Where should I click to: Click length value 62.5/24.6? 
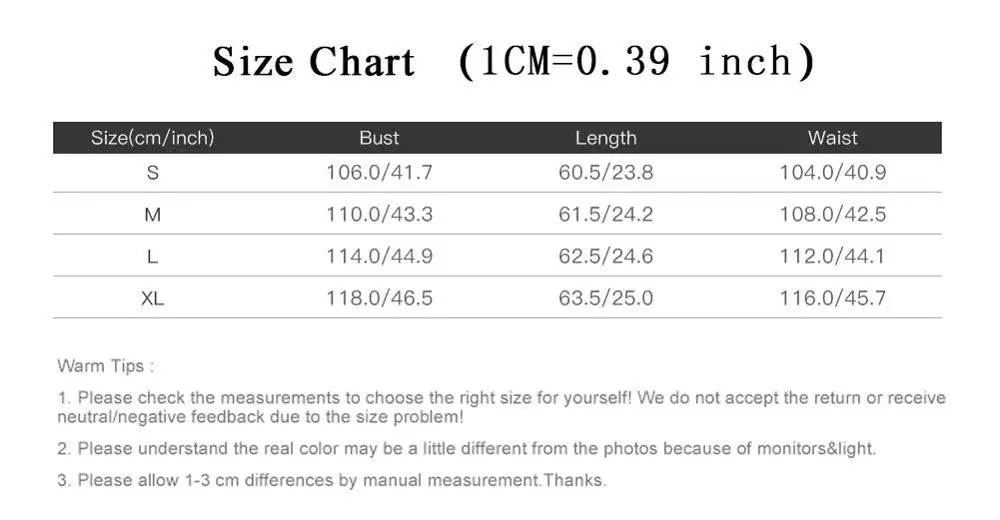(x=606, y=256)
